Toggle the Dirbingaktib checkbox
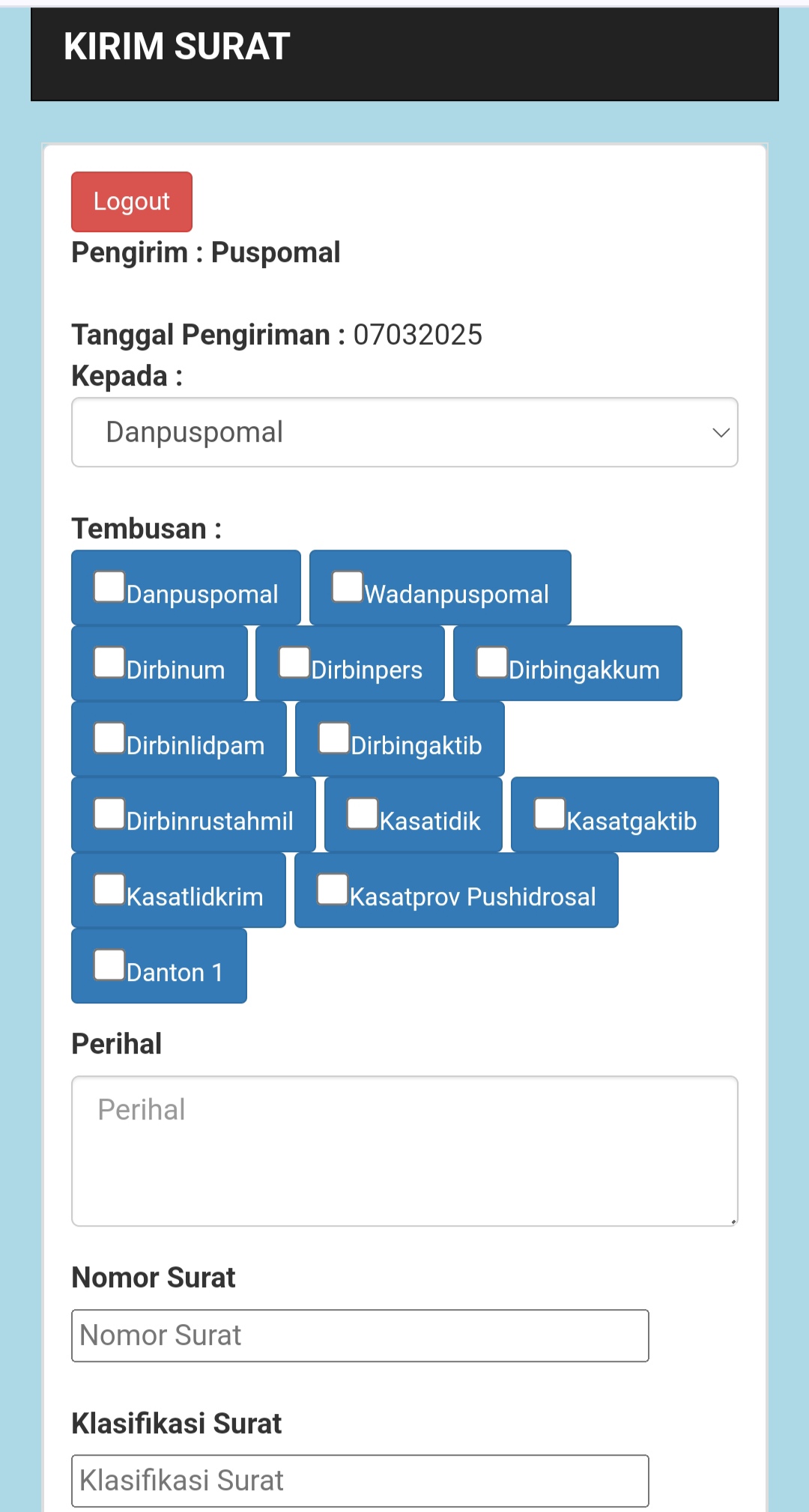This screenshot has width=809, height=1512. (334, 738)
